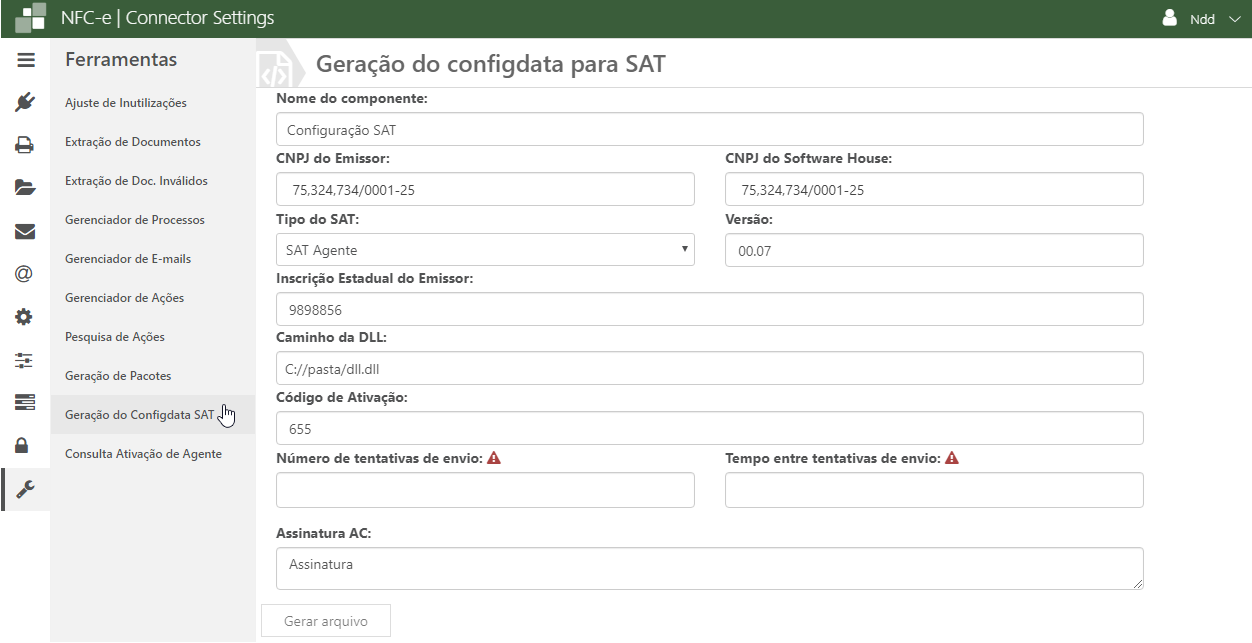
Task: Select the wrench tools sidebar icon
Action: pyautogui.click(x=26, y=489)
